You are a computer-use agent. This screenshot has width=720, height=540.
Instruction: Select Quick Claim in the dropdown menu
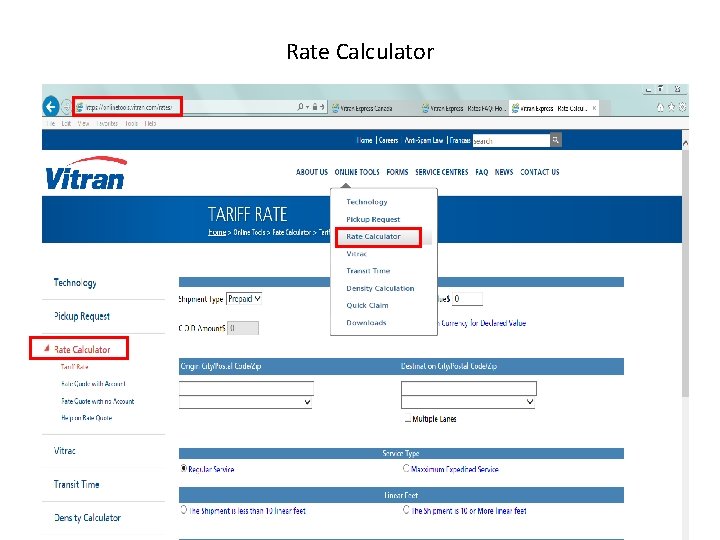367,305
